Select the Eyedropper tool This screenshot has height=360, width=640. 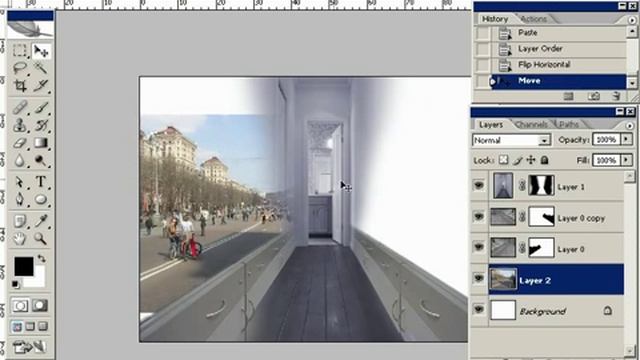(41, 221)
